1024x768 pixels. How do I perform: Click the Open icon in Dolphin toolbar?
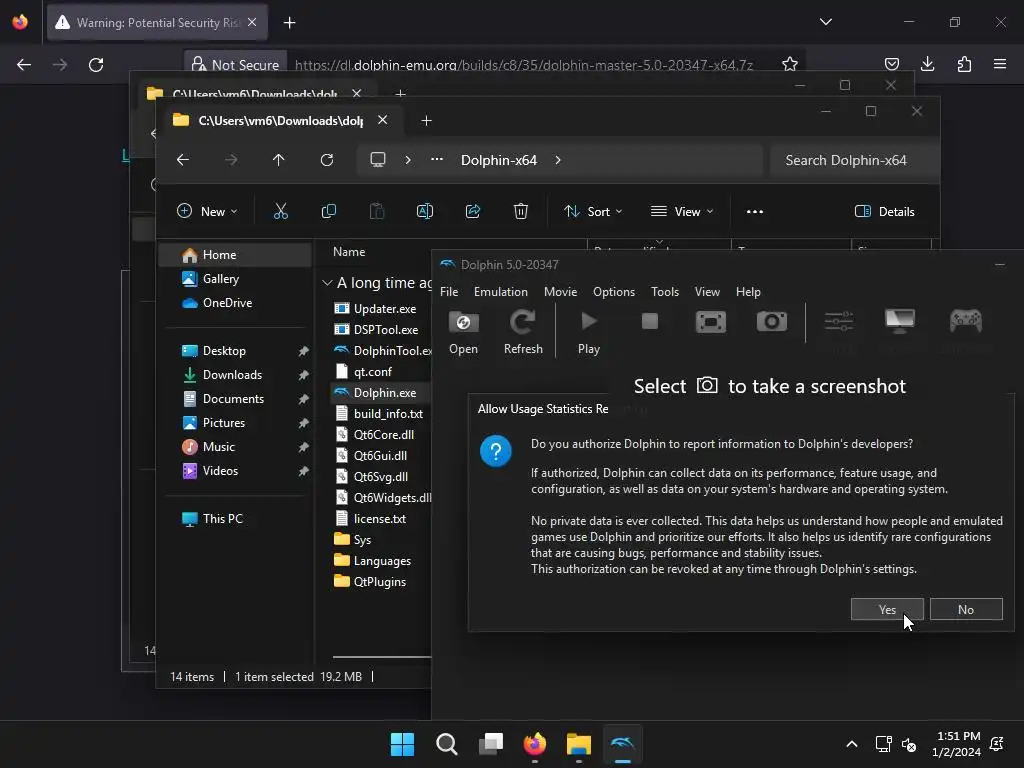point(463,322)
